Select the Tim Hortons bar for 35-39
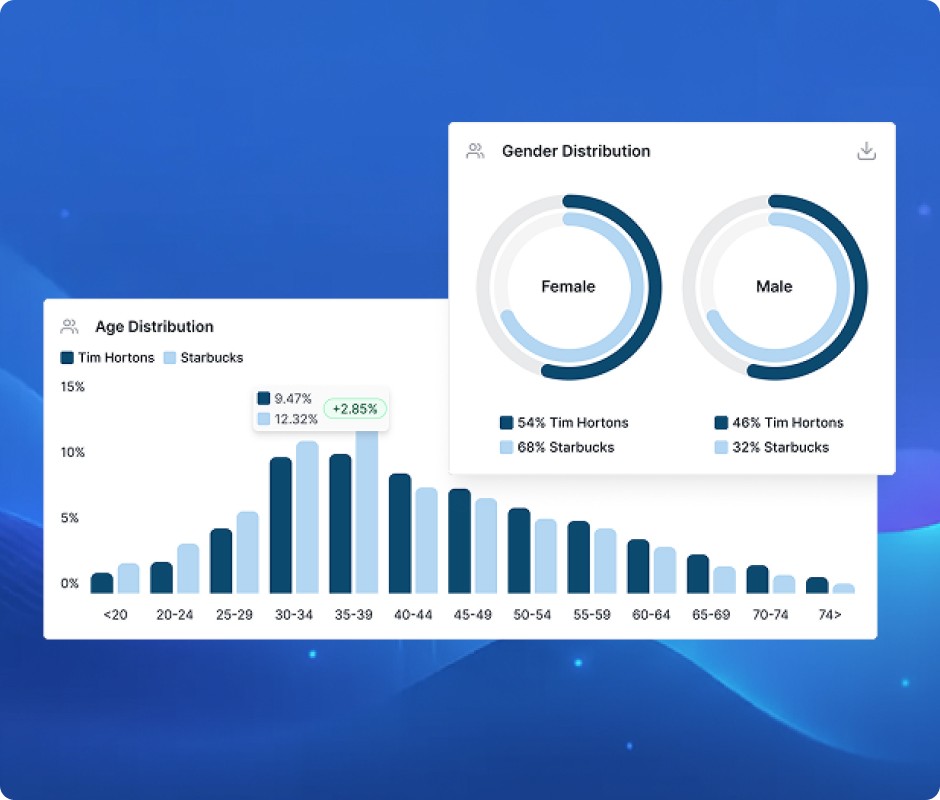 341,524
